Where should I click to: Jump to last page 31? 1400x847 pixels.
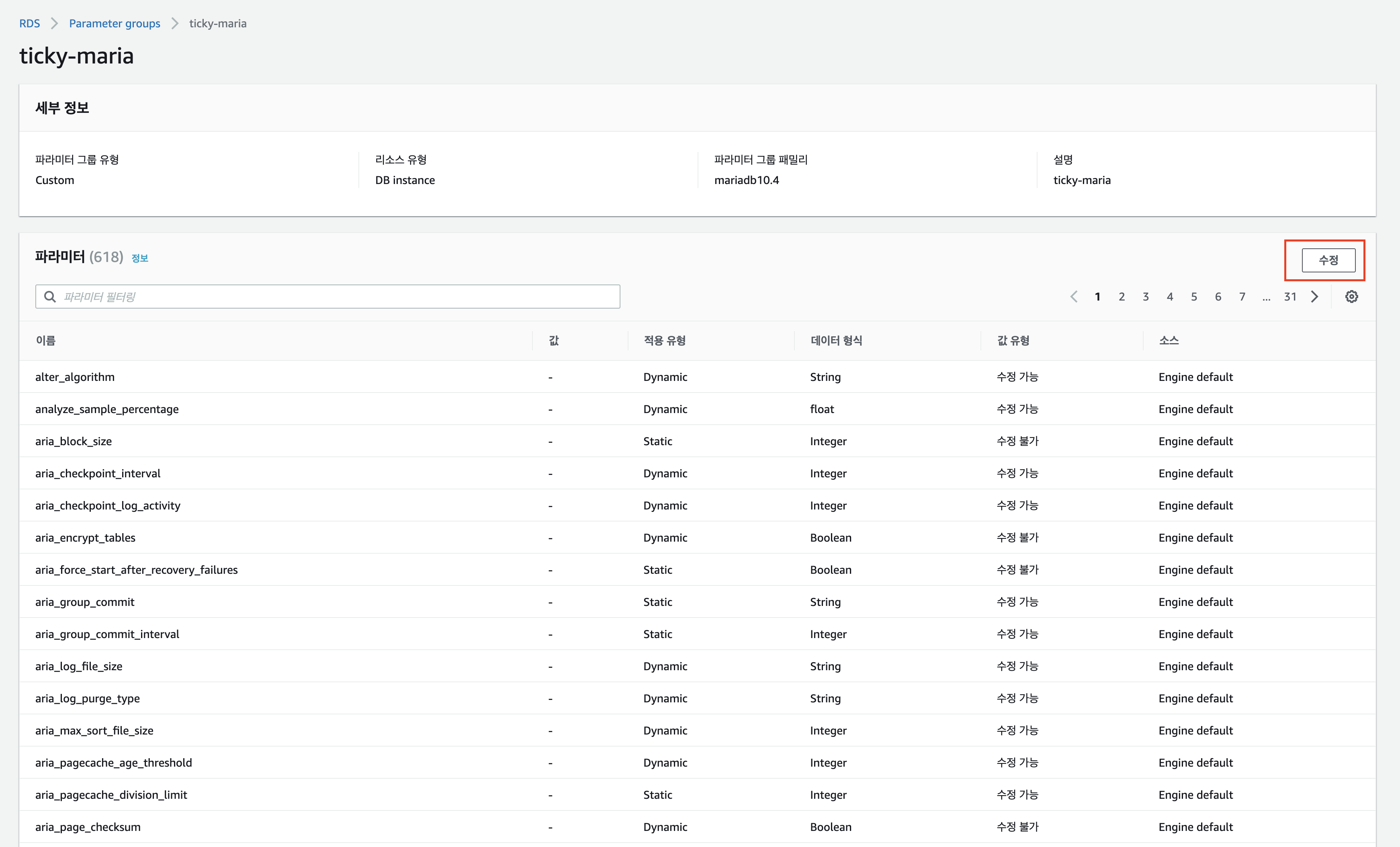tap(1290, 297)
